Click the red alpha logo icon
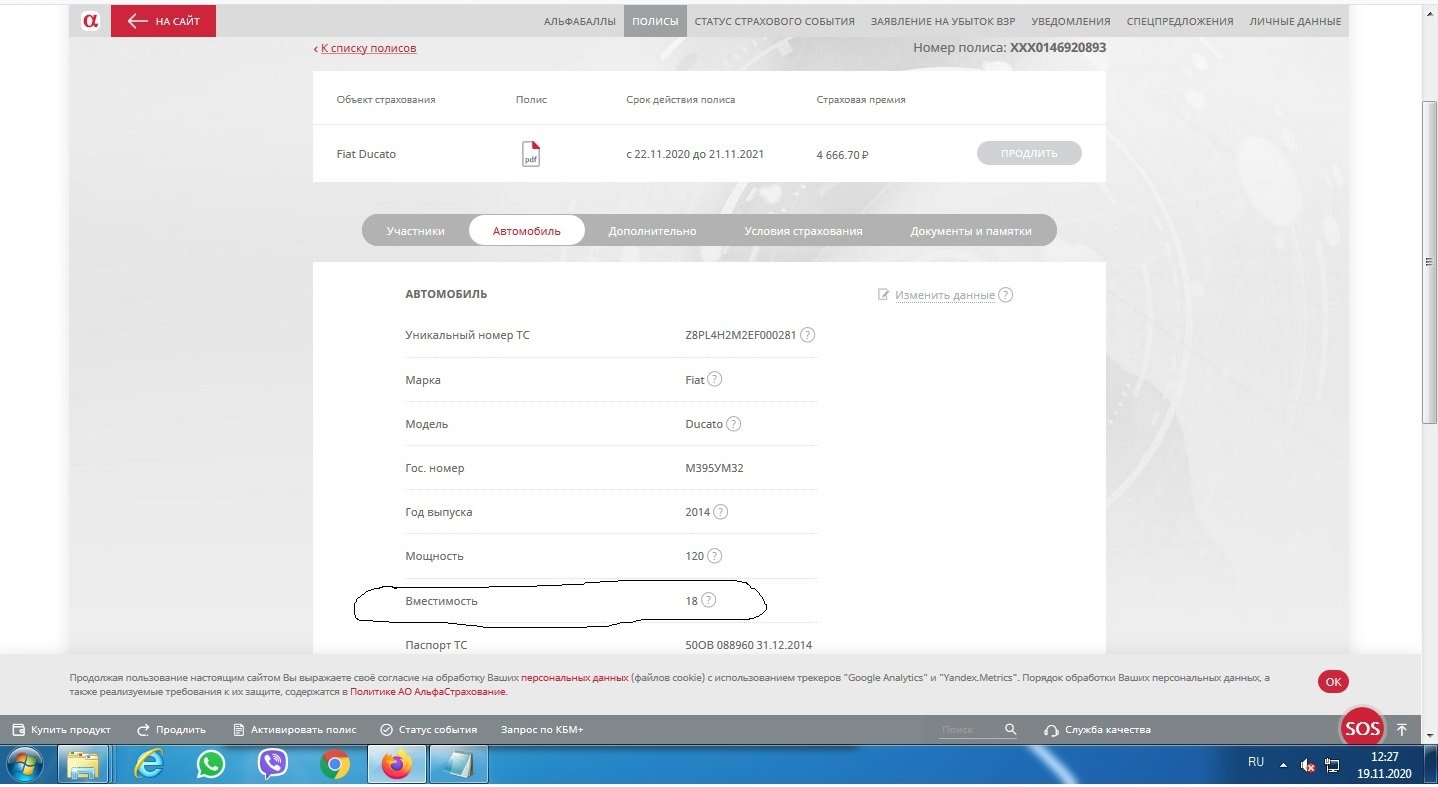This screenshot has height=787, width=1438. tap(90, 21)
